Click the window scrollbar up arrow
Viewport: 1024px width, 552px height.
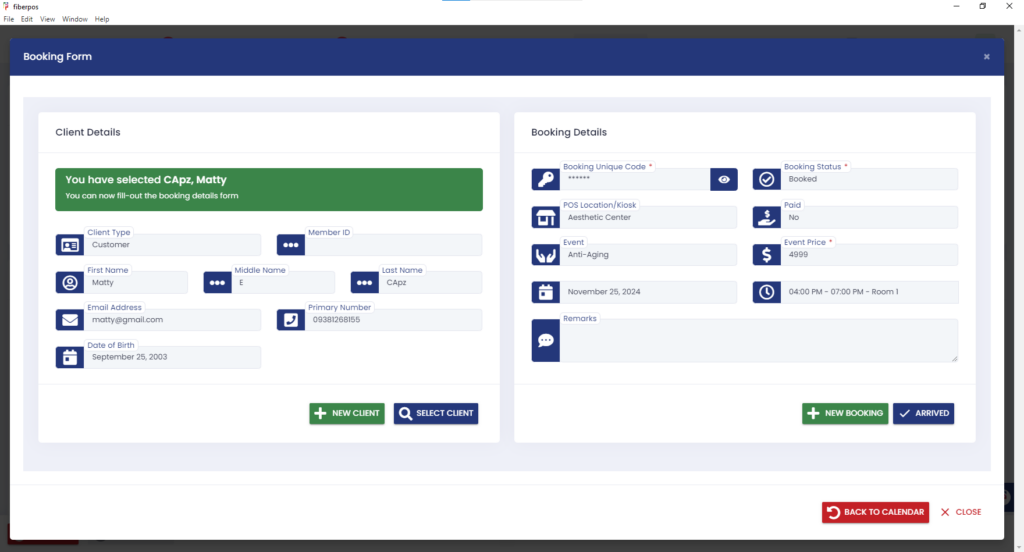(1019, 29)
